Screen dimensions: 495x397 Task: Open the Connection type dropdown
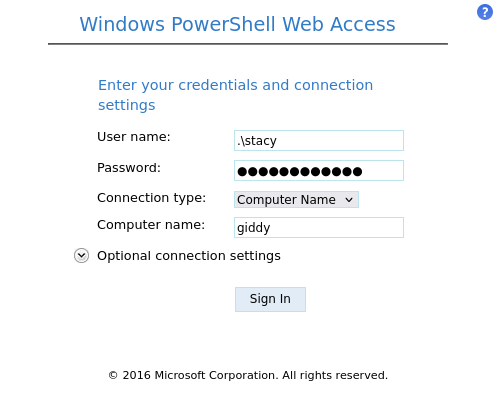click(296, 199)
